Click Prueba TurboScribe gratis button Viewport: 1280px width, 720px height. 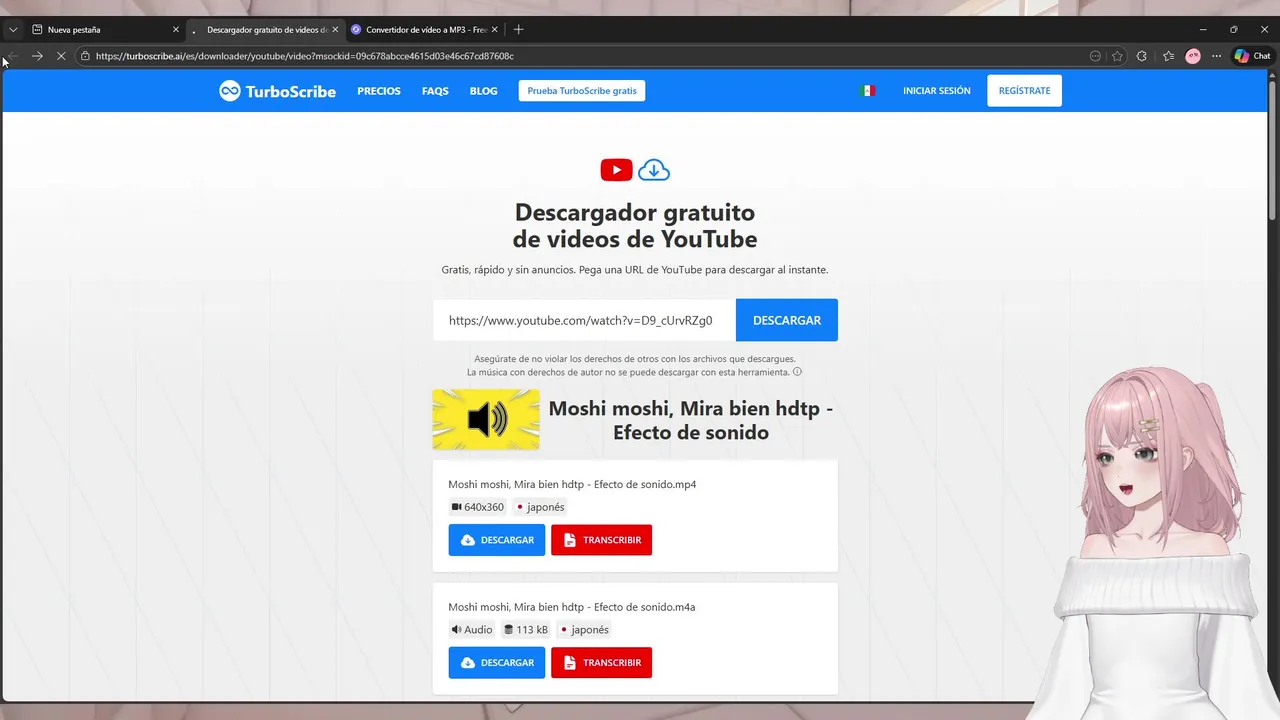tap(582, 91)
